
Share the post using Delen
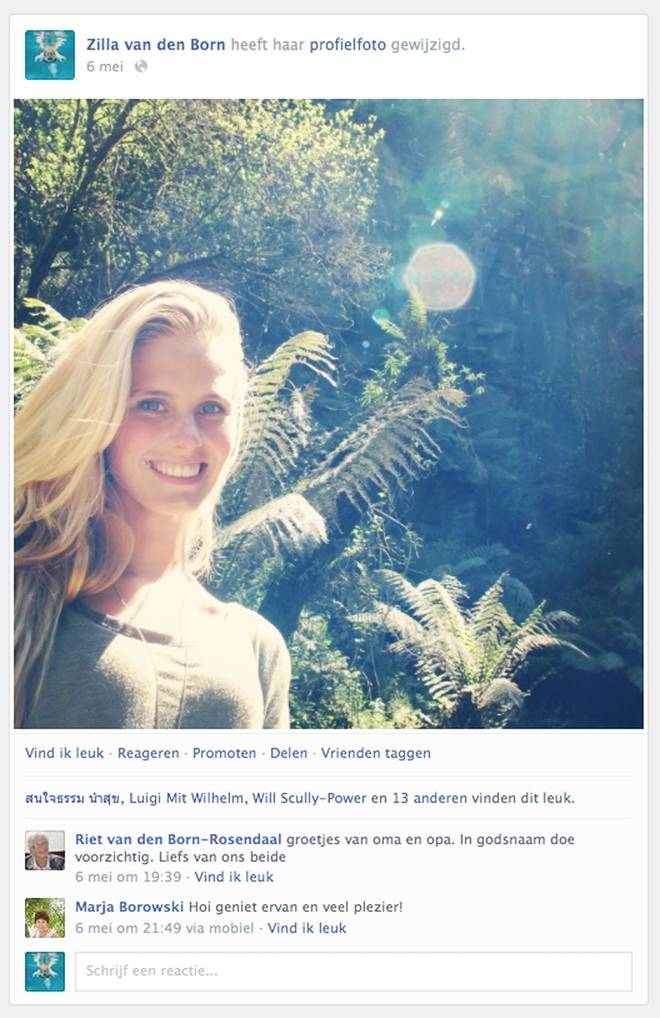[289, 753]
